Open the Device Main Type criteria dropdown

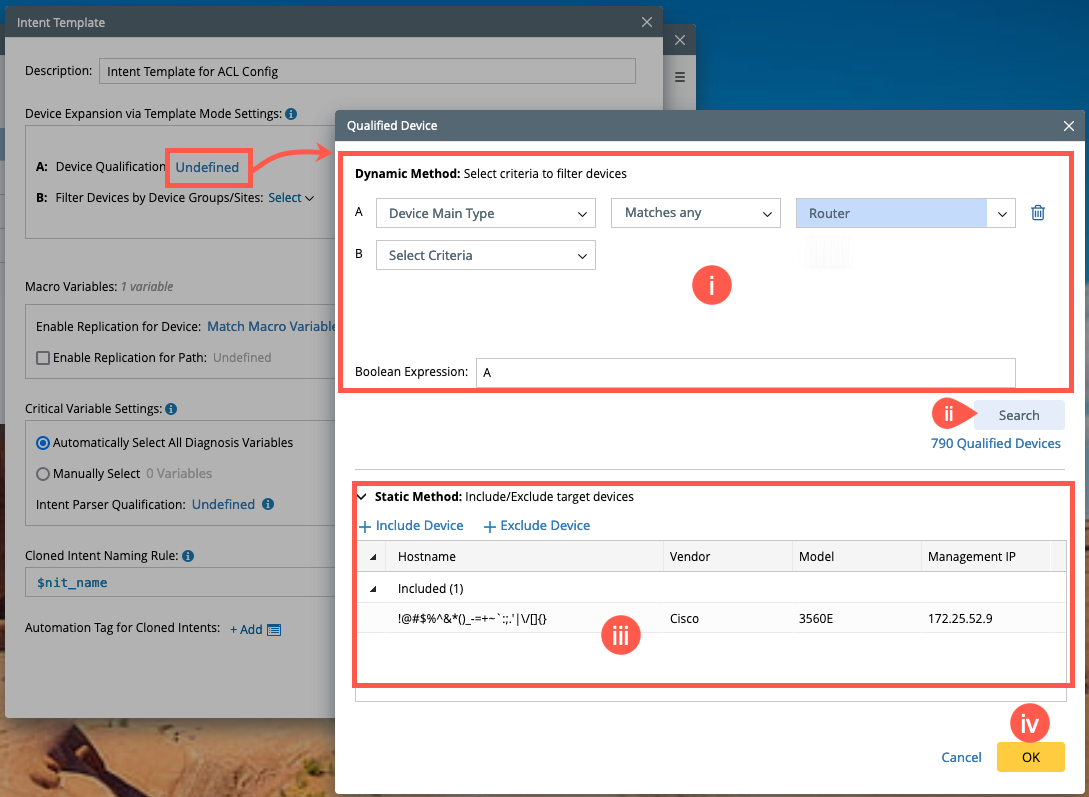click(486, 213)
